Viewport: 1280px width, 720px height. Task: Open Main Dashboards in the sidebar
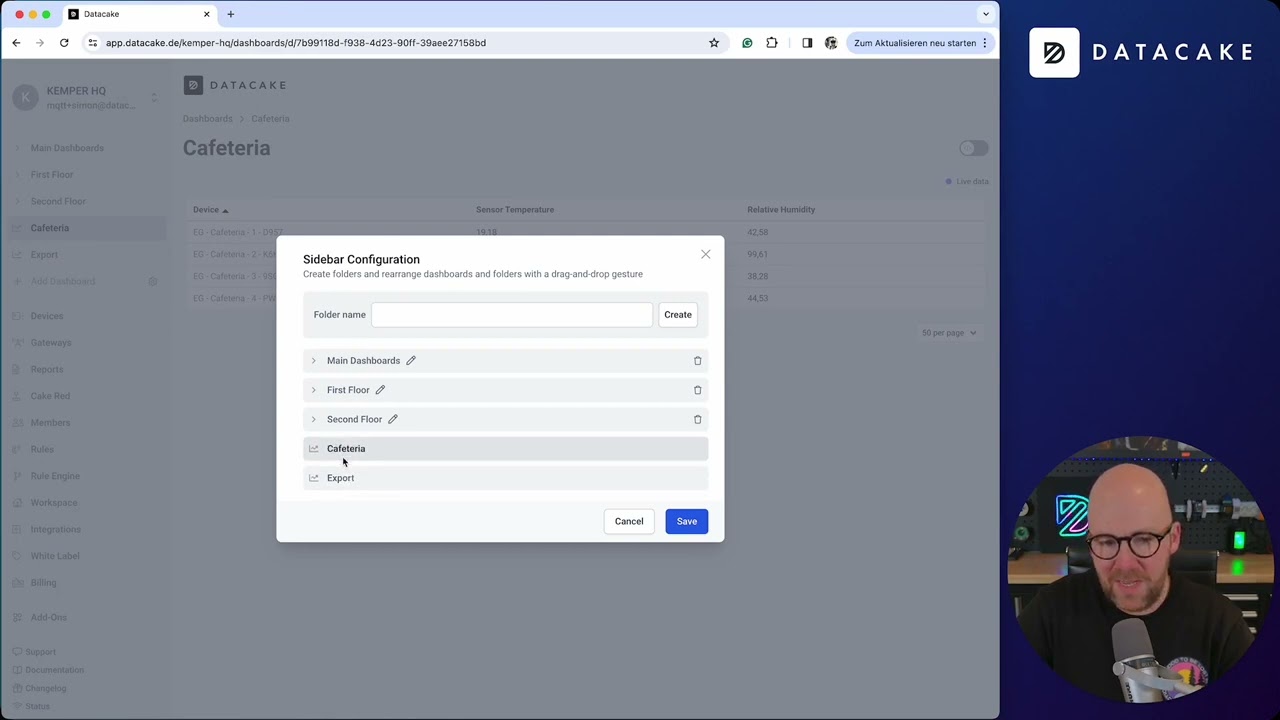click(67, 148)
